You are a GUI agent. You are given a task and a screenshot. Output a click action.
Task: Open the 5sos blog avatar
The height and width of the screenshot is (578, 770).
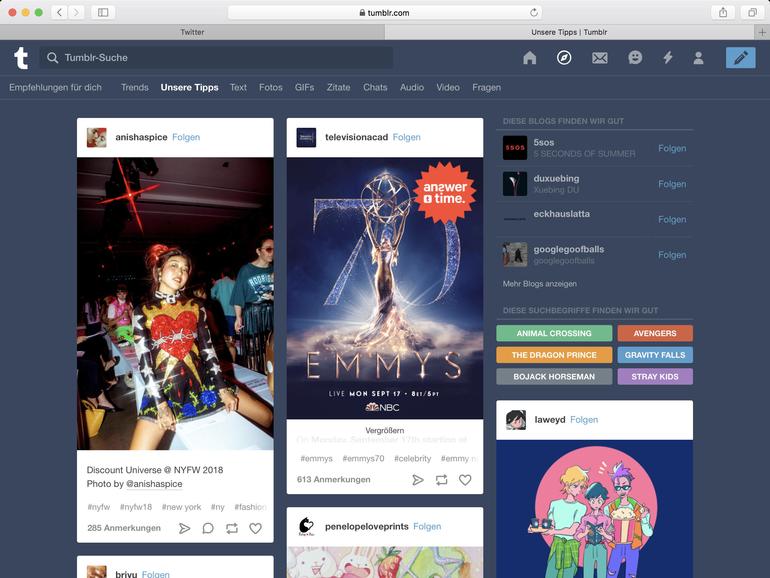tap(515, 148)
